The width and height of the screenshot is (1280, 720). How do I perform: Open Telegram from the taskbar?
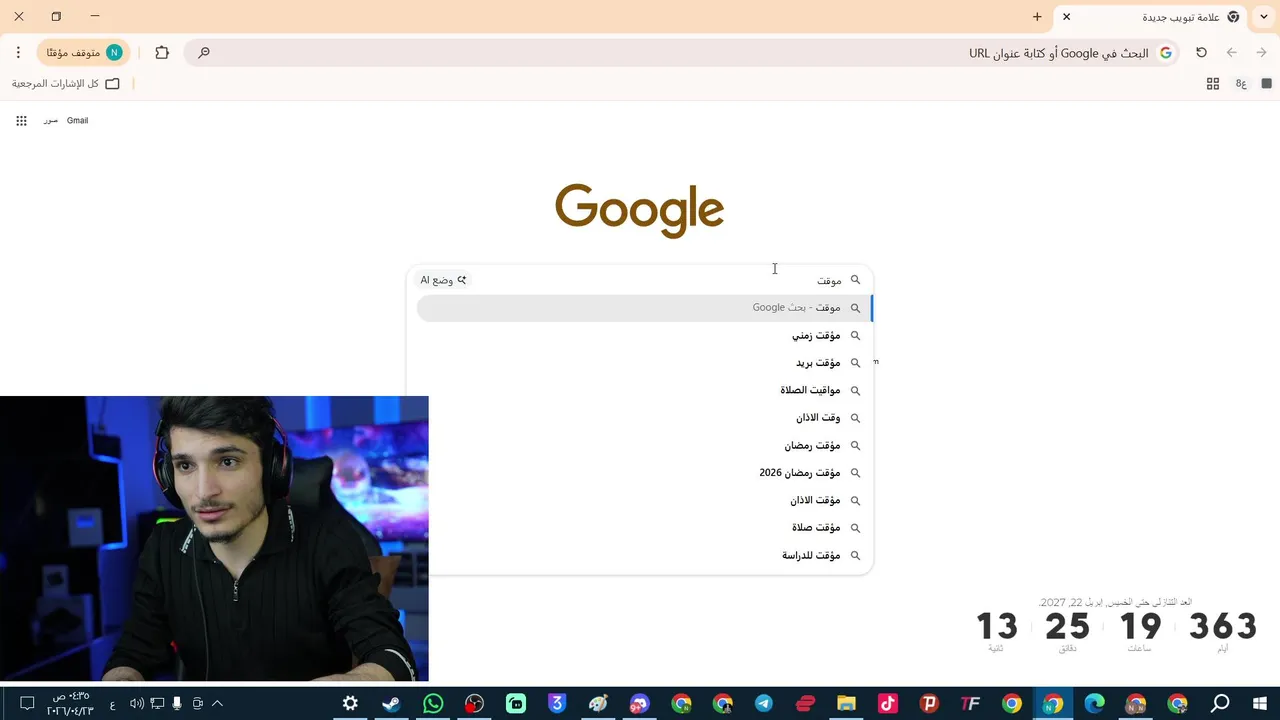pos(763,704)
